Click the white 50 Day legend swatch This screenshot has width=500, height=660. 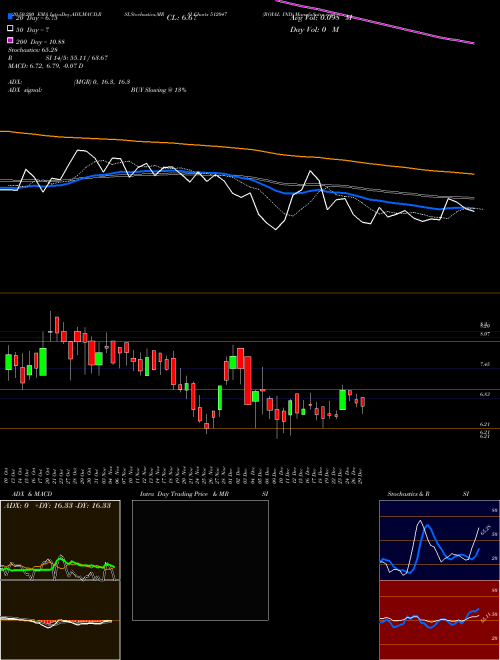pyautogui.click(x=10, y=29)
